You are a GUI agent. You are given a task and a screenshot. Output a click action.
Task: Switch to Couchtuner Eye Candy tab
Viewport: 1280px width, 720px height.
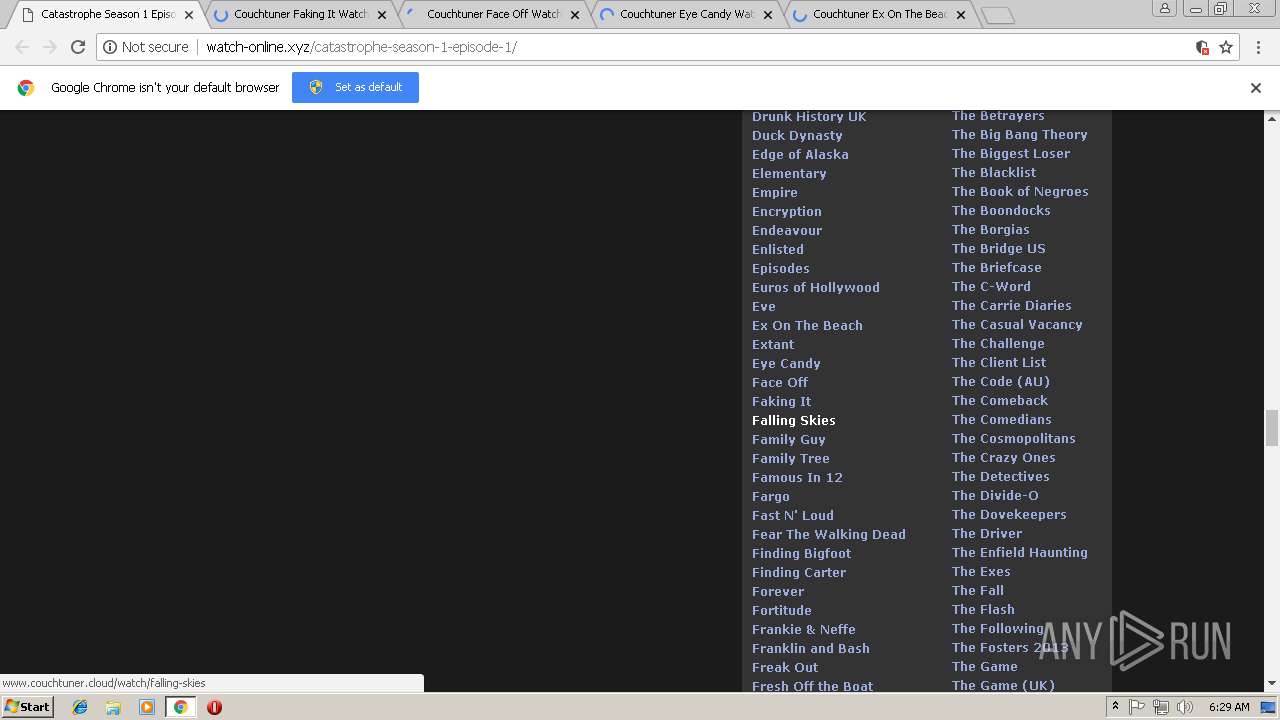686,15
